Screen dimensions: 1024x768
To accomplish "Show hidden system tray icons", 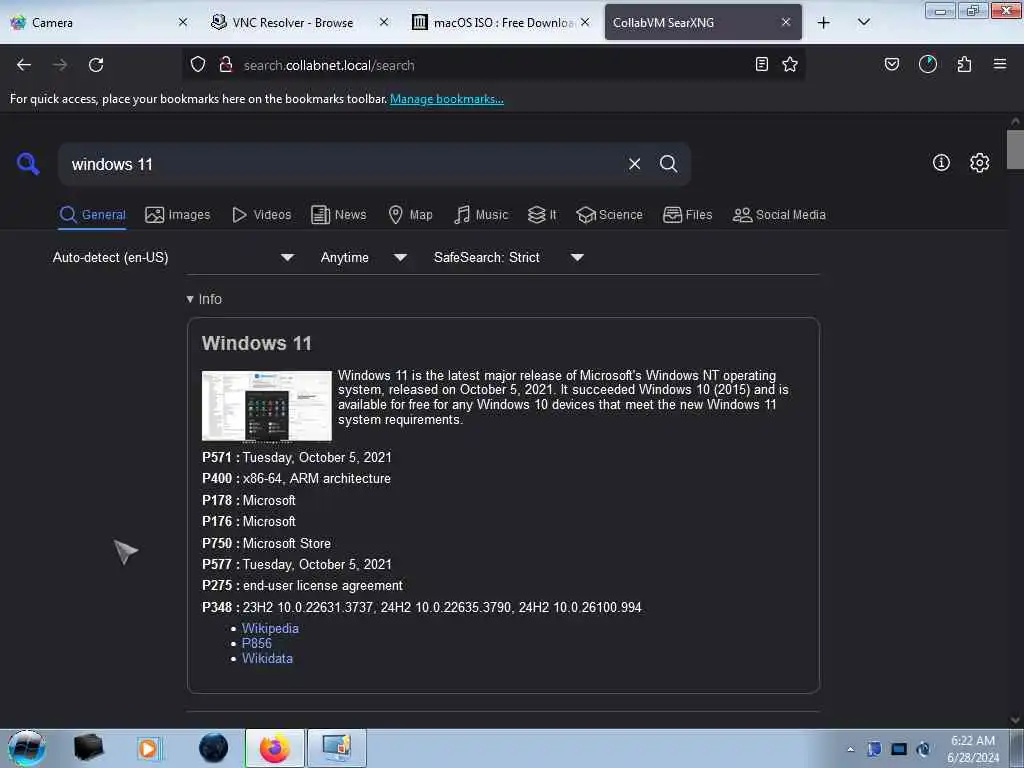I will tap(850, 749).
